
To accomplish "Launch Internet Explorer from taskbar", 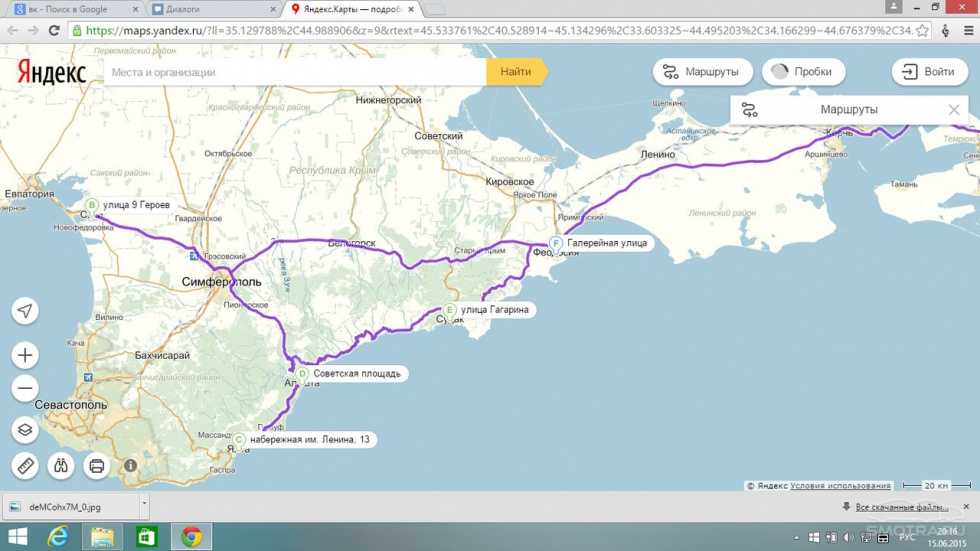I will [x=59, y=537].
